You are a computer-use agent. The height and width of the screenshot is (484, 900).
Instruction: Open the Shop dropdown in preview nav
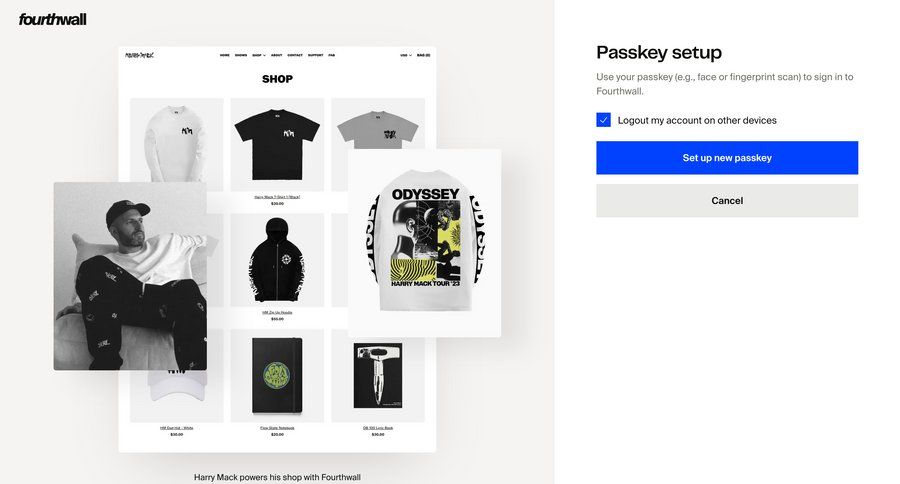coord(259,55)
